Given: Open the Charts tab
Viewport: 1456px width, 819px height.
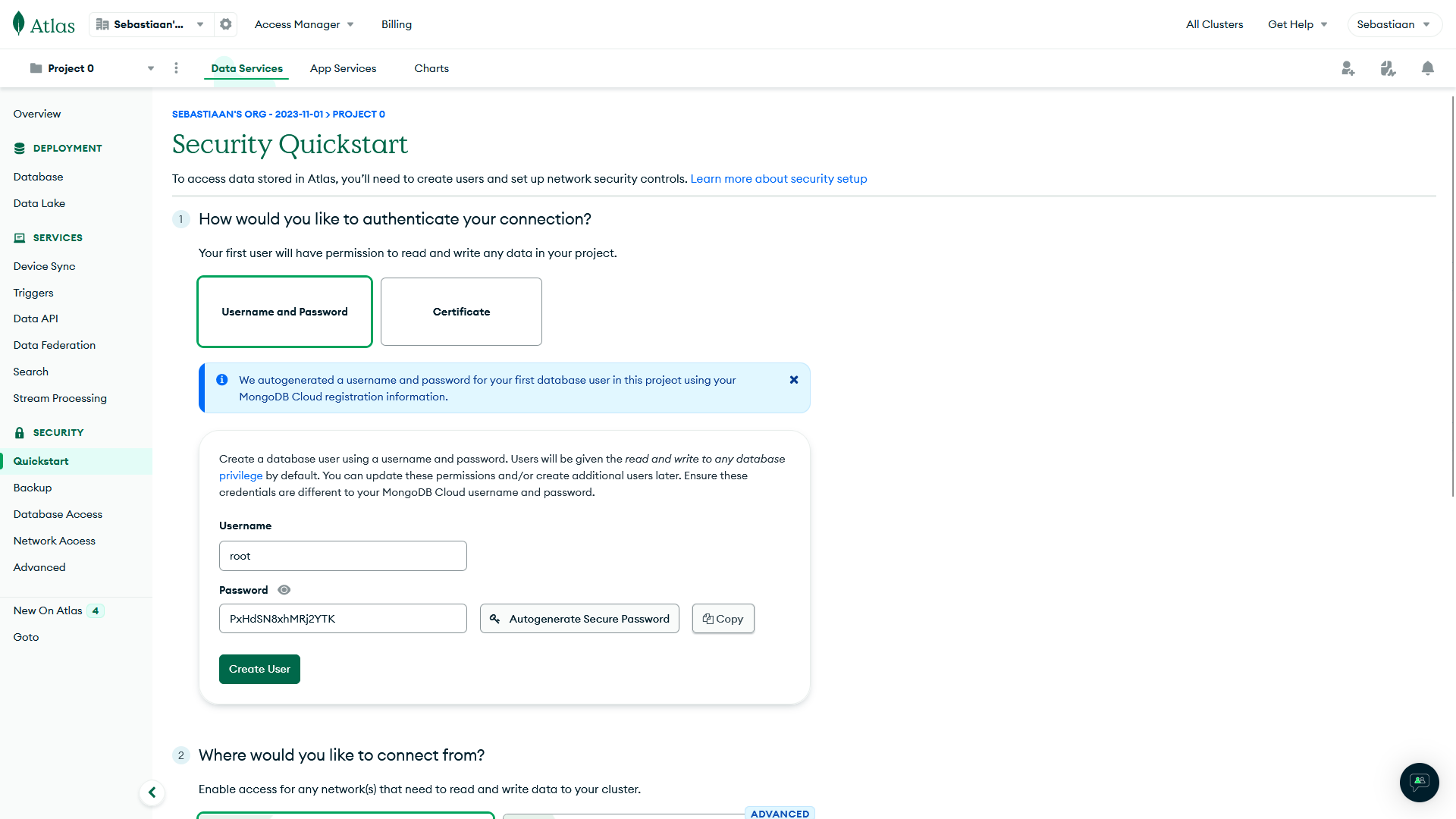Looking at the screenshot, I should pyautogui.click(x=431, y=68).
